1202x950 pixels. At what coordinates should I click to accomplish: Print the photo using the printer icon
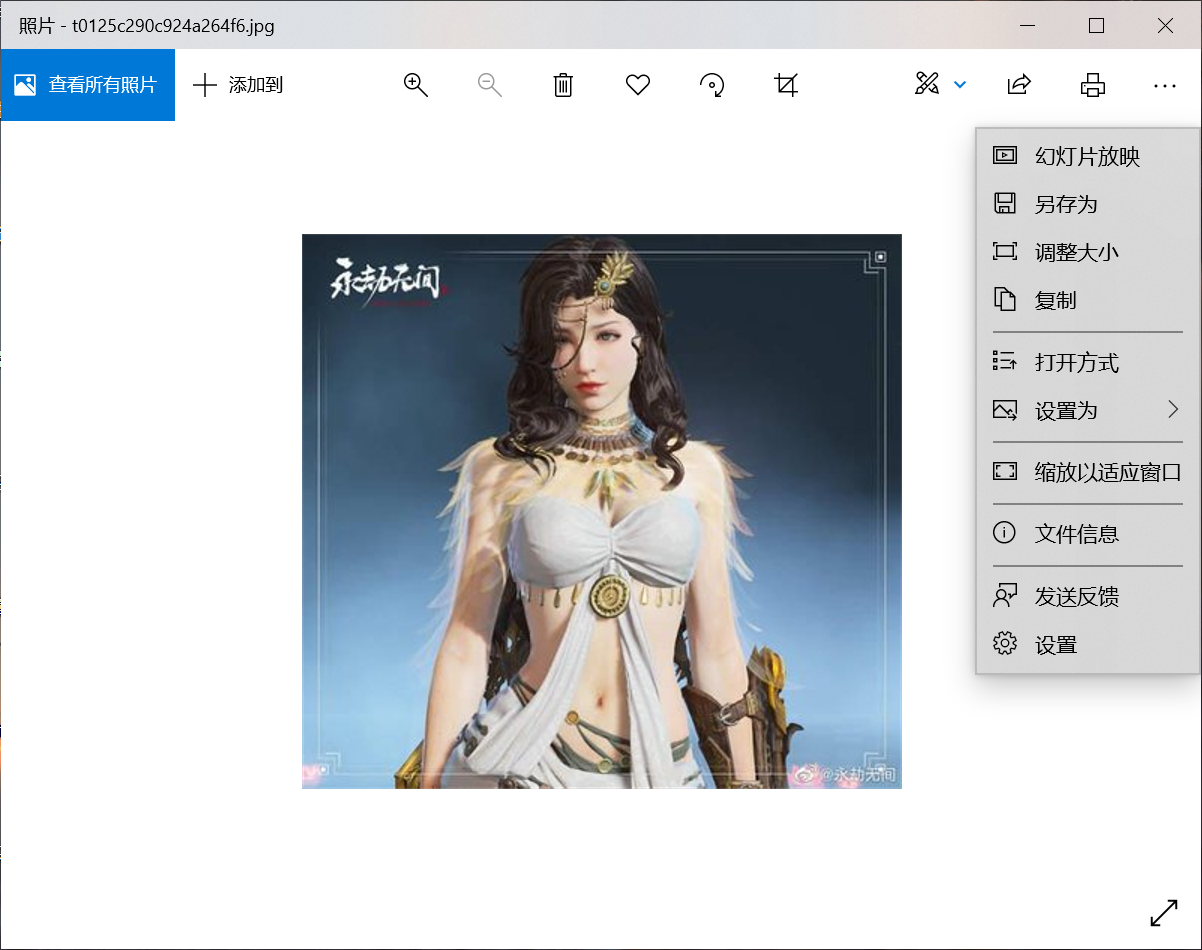(1093, 85)
